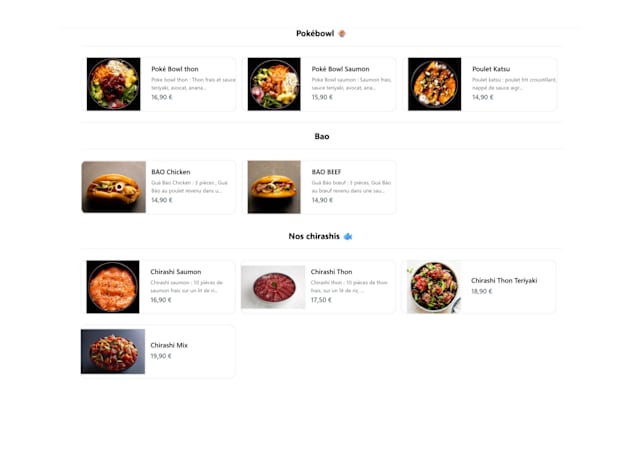Open the Chirashi Thon bowl photo
640x452 pixels.
click(x=273, y=287)
